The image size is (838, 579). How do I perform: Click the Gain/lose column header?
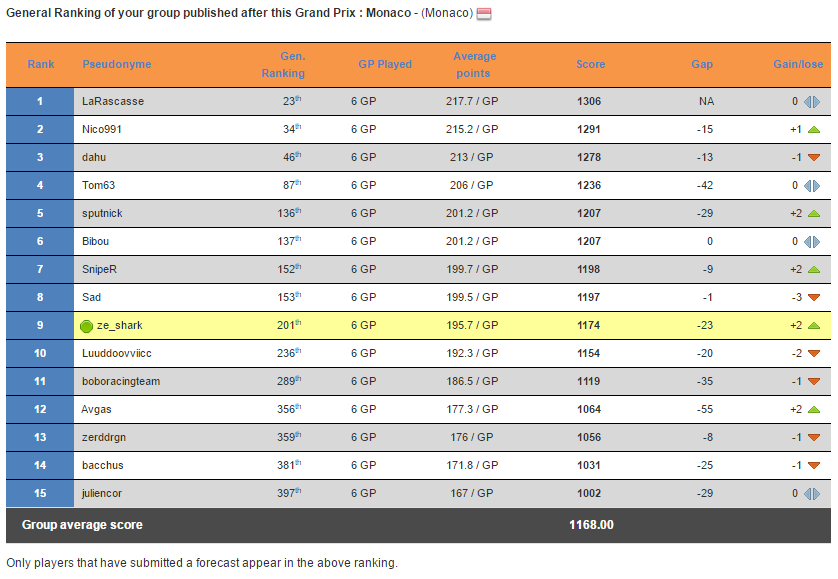[798, 64]
